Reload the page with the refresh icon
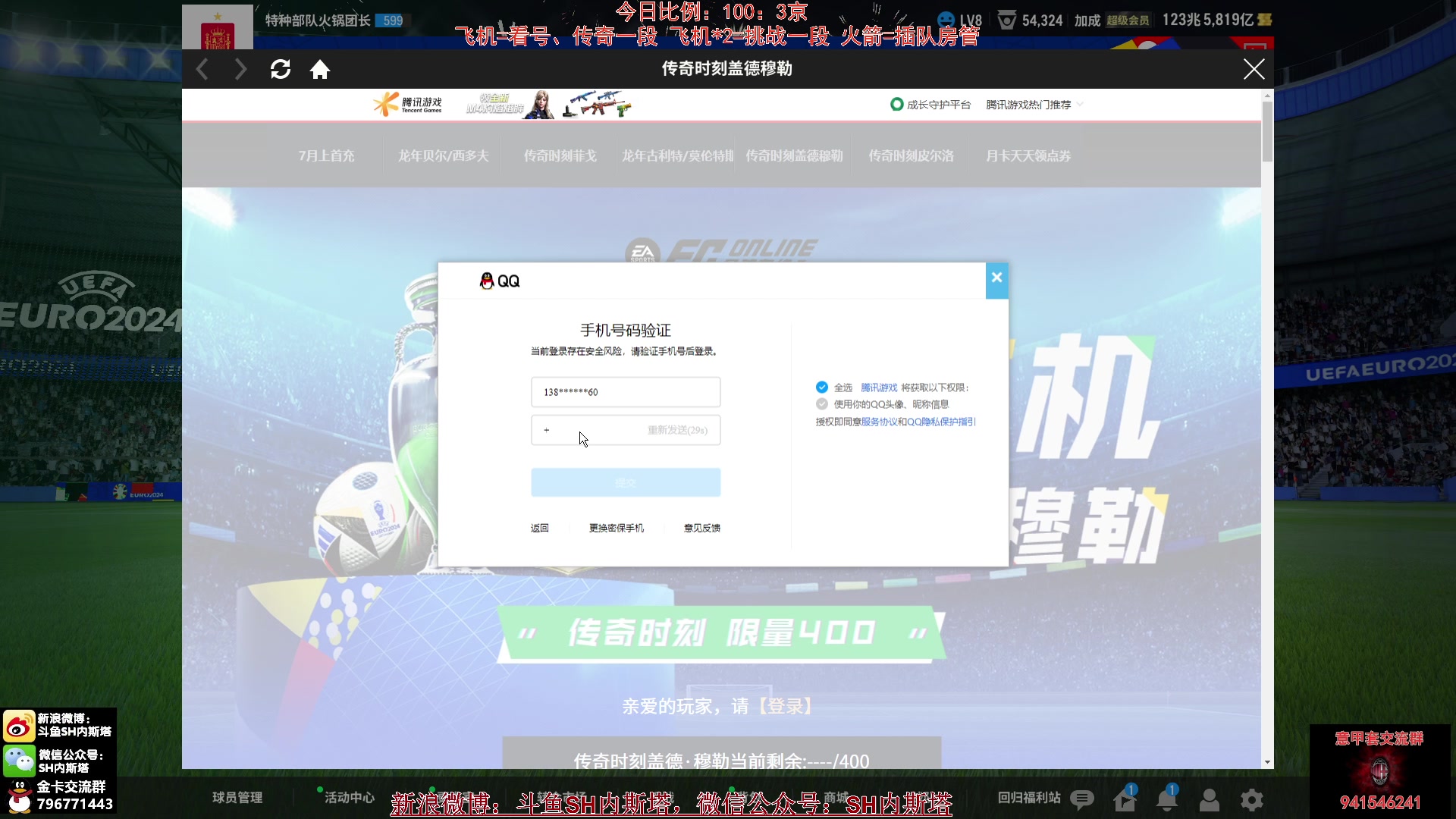The height and width of the screenshot is (819, 1456). point(281,69)
